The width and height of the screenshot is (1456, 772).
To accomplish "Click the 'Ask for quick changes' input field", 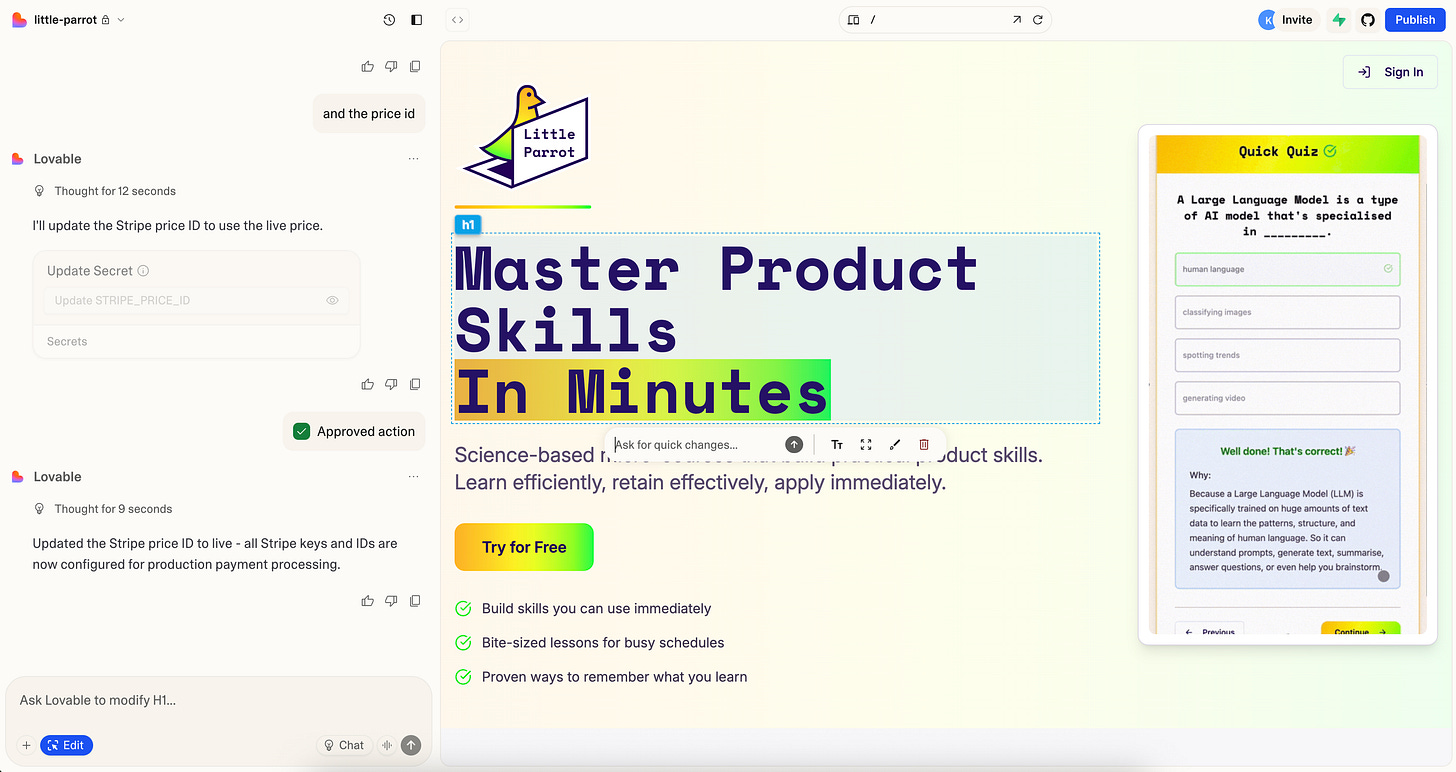I will point(700,444).
